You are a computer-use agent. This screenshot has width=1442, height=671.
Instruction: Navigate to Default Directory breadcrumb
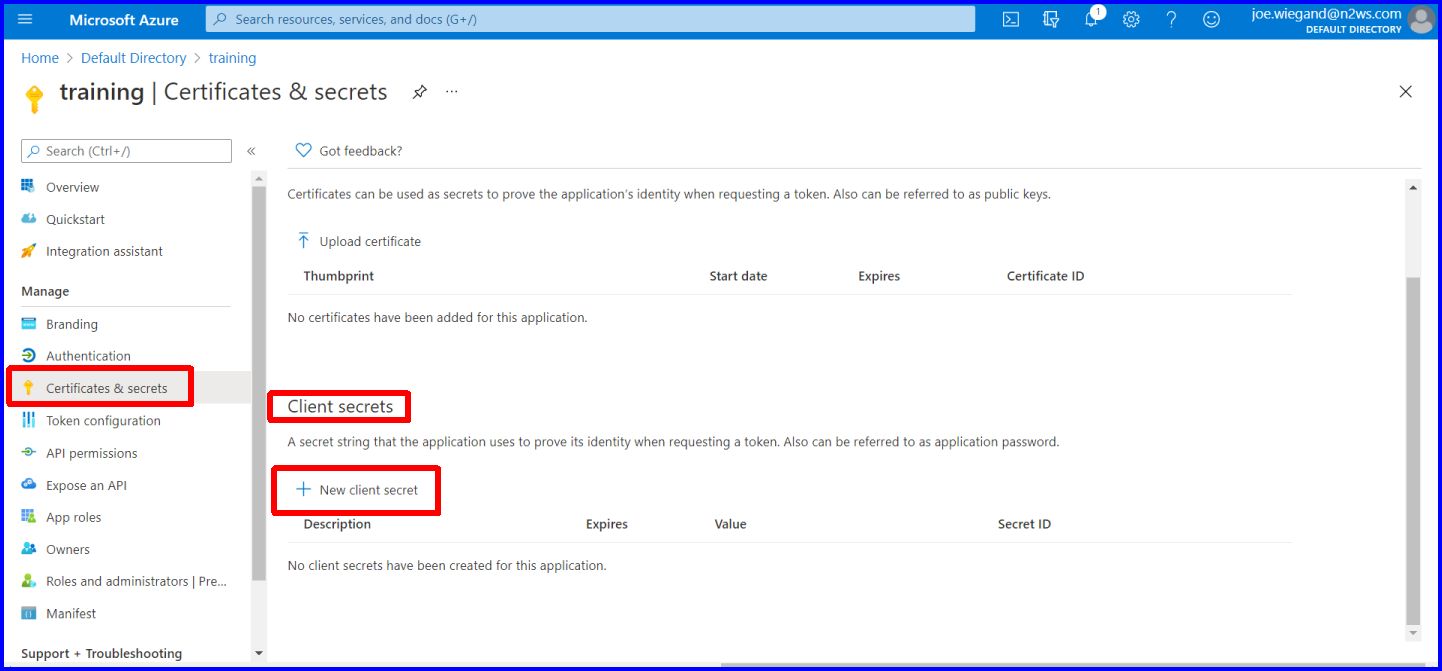coord(133,58)
